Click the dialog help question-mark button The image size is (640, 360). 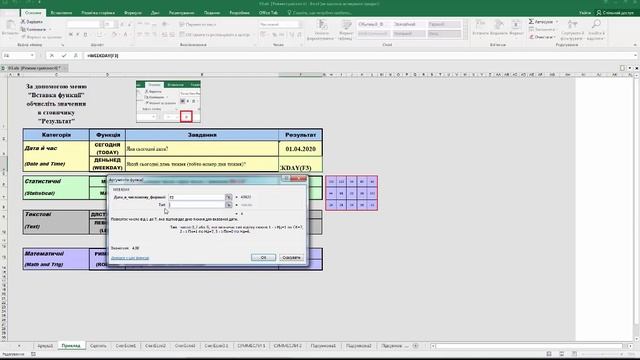tap(286, 179)
